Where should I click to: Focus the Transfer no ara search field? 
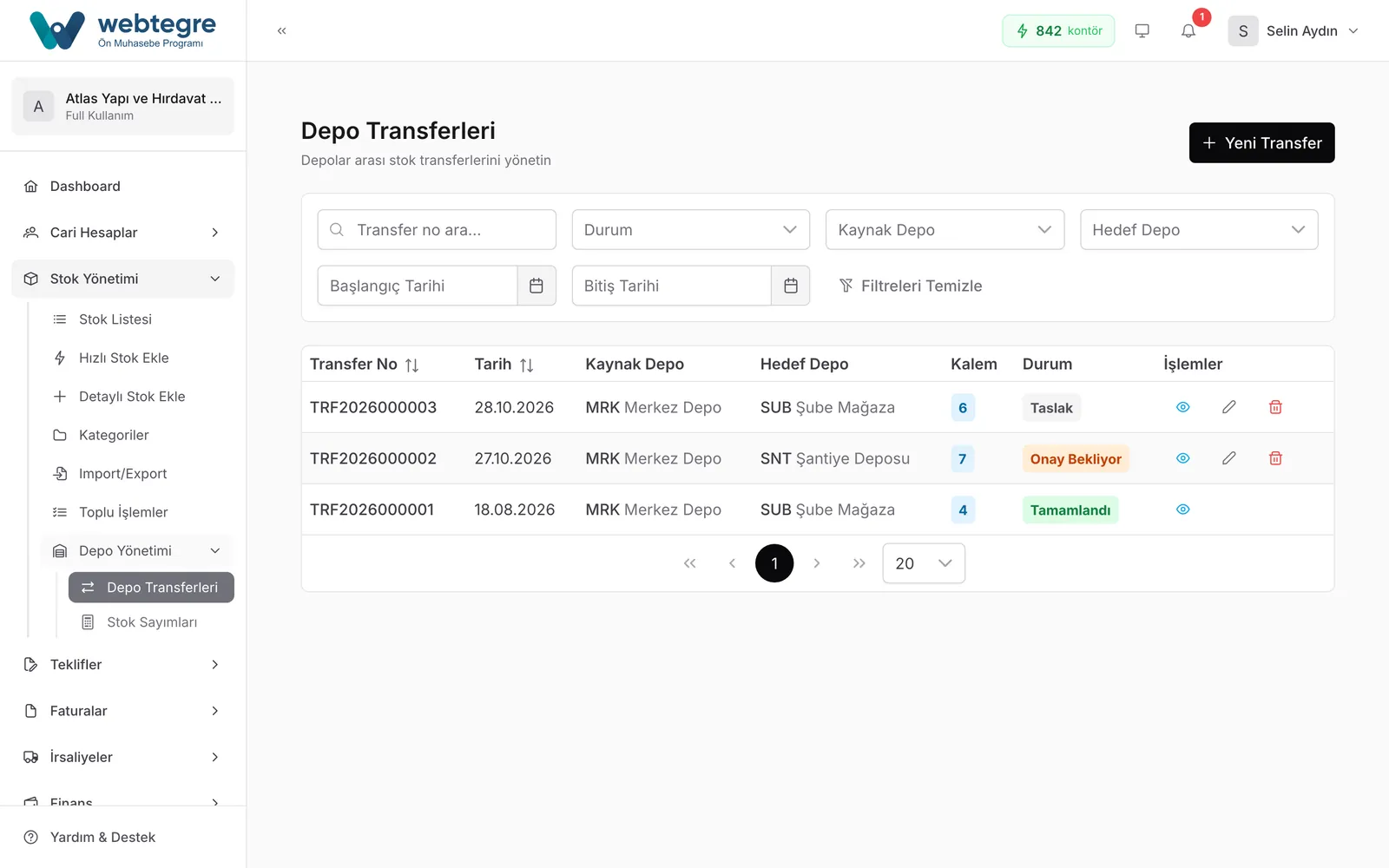tap(437, 230)
